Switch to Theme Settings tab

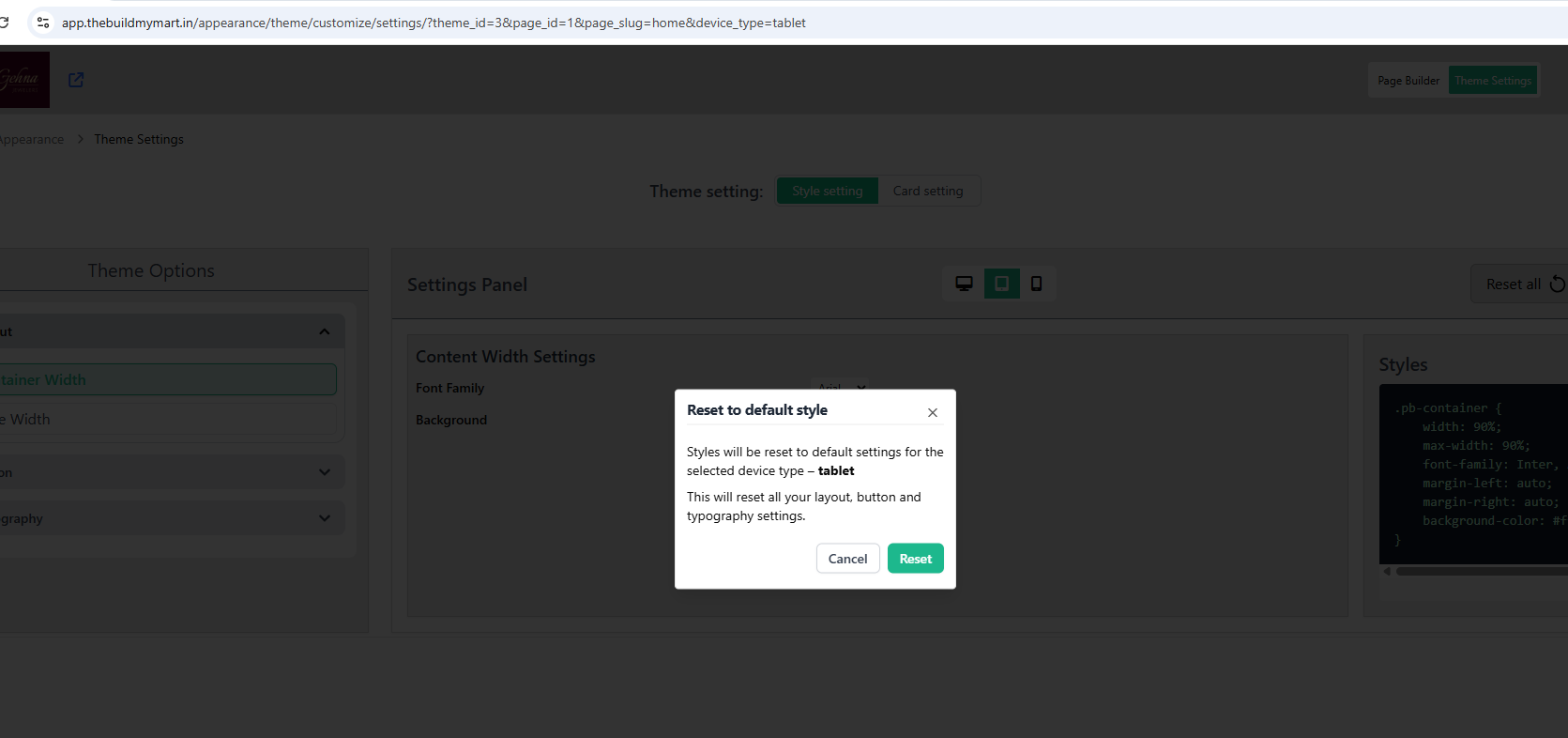1493,81
